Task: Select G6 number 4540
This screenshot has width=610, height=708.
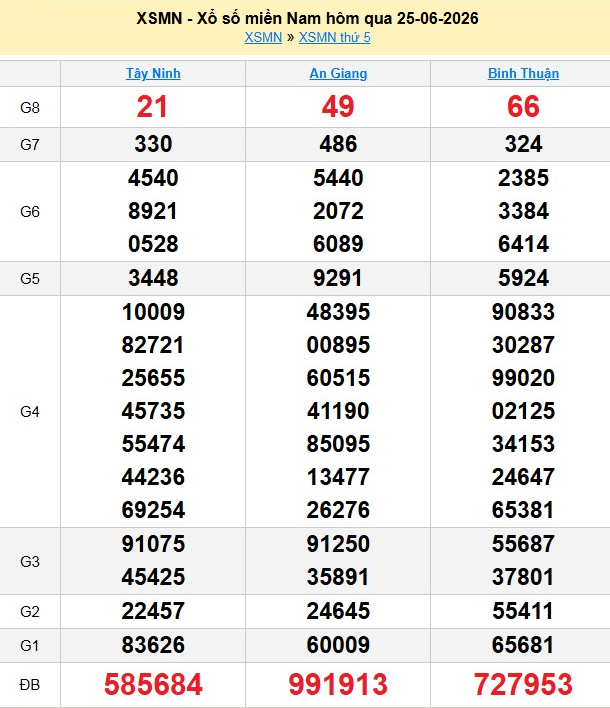Action: tap(153, 178)
